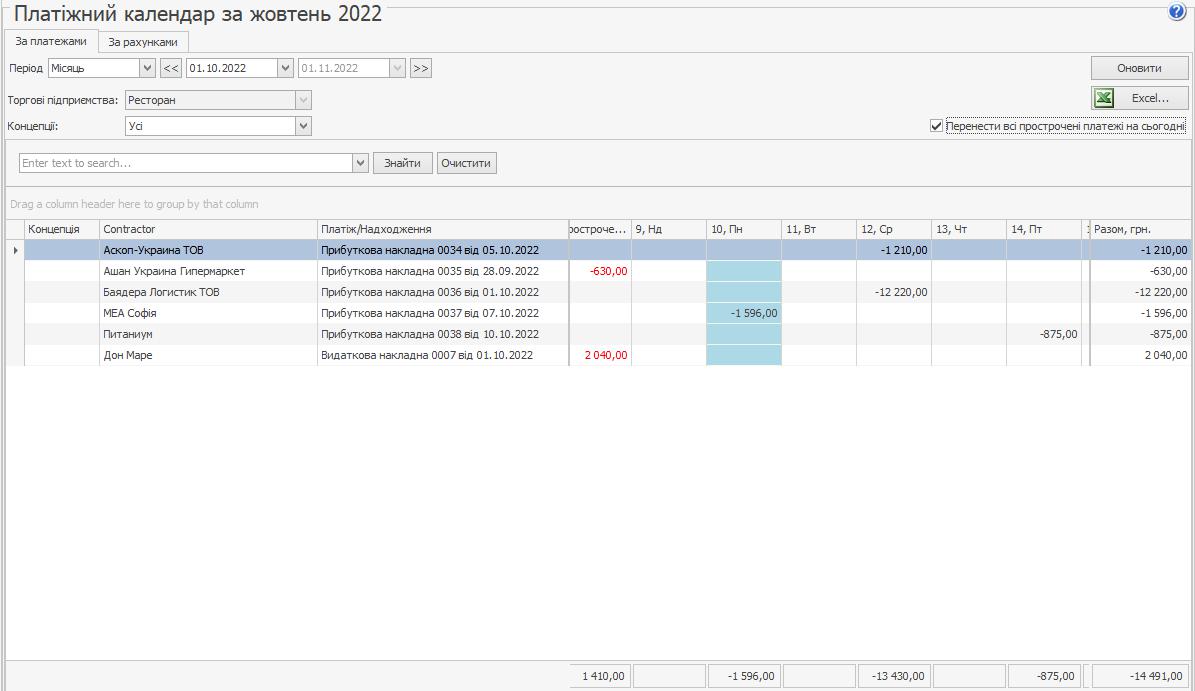This screenshot has width=1195, height=691.
Task: Expand the Період dropdown showing Місяць
Action: click(148, 68)
